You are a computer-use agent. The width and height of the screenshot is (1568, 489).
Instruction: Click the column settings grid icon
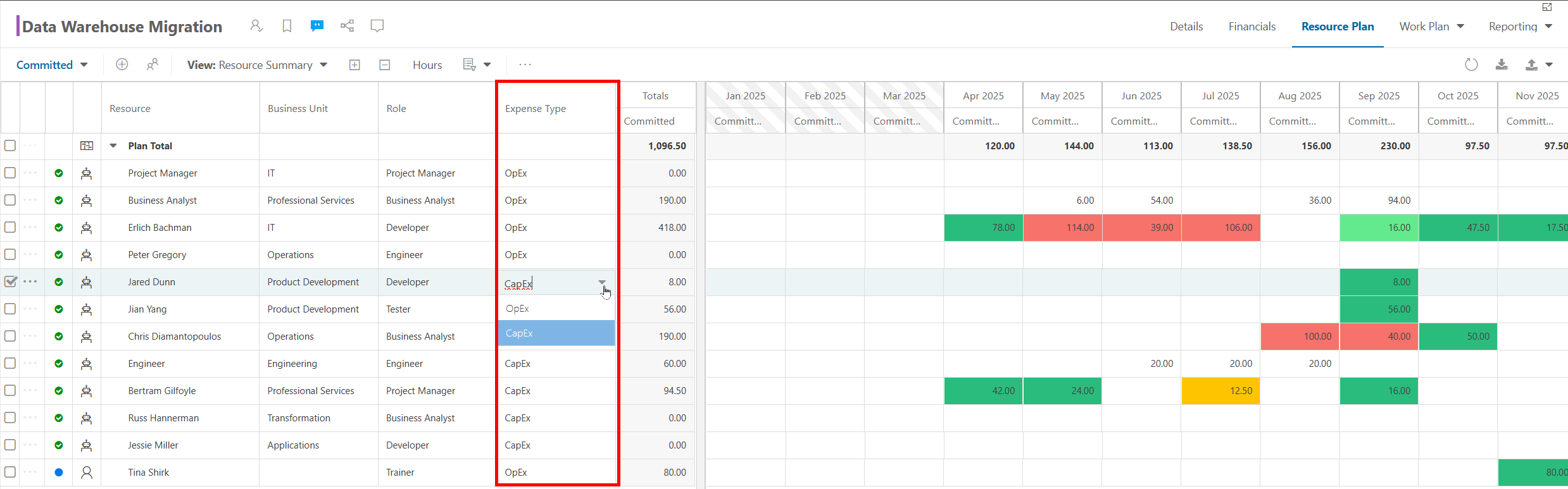[469, 65]
